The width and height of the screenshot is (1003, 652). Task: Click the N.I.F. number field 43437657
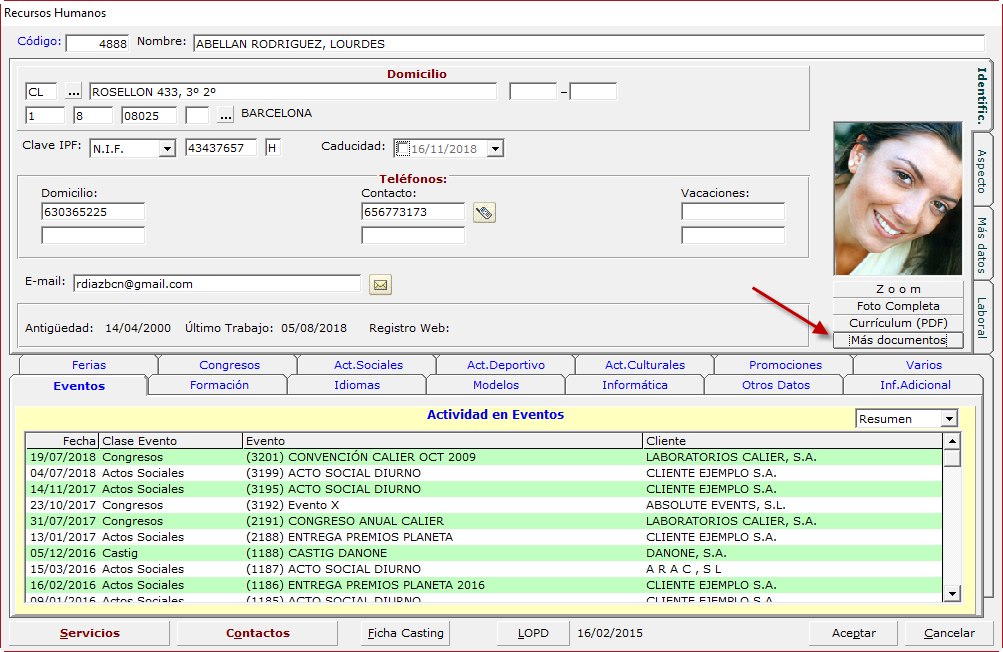[221, 148]
